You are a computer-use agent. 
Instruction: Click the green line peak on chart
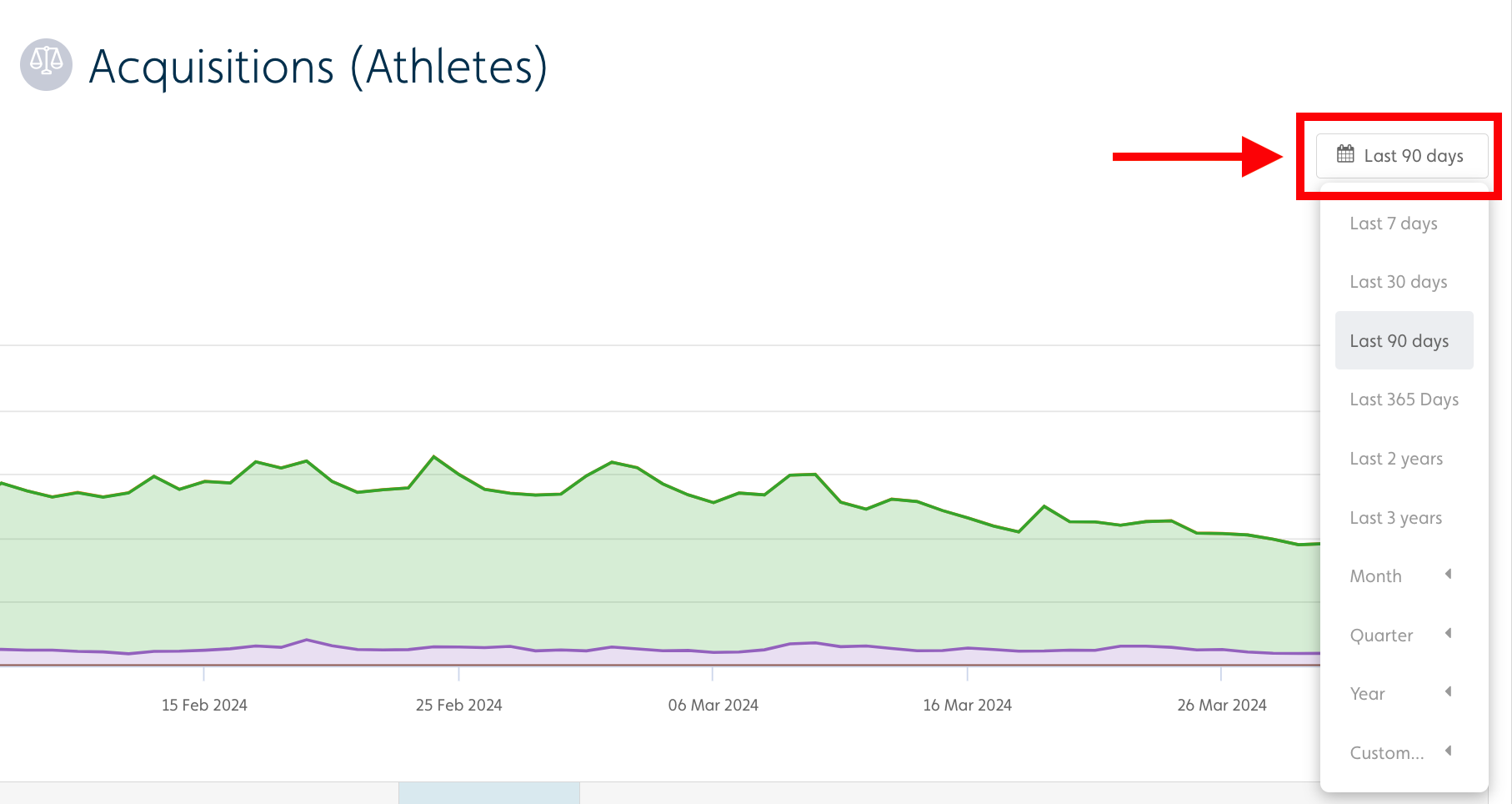(x=433, y=457)
